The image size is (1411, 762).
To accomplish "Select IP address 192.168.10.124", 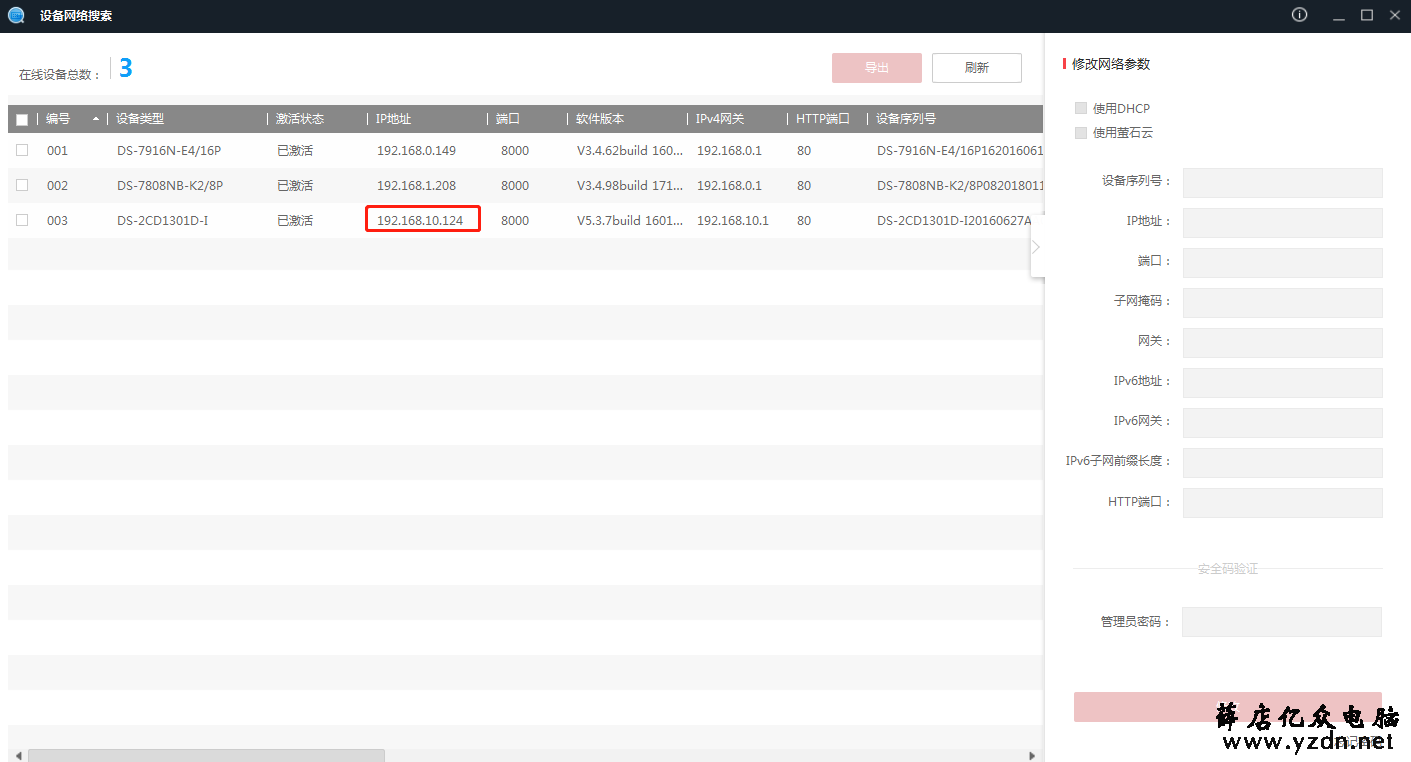I will 420,220.
